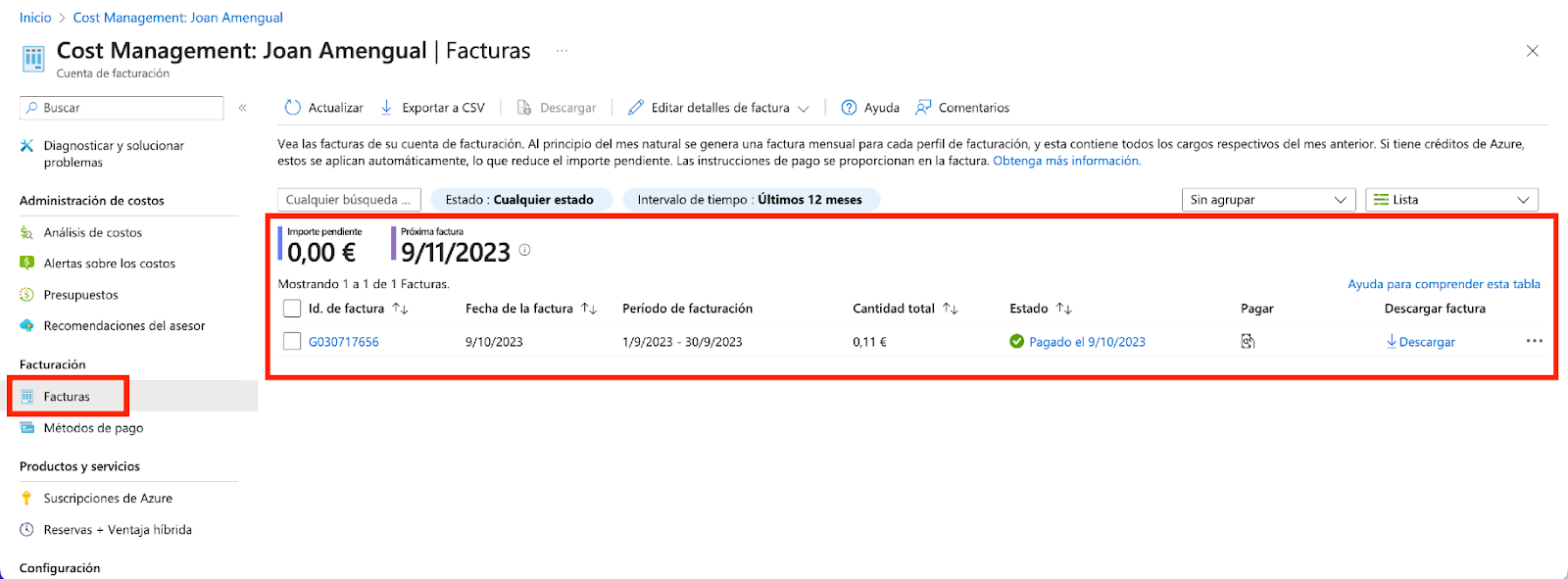Click the Suscripciones de Azure key icon
The height and width of the screenshot is (579, 1568).
point(27,499)
